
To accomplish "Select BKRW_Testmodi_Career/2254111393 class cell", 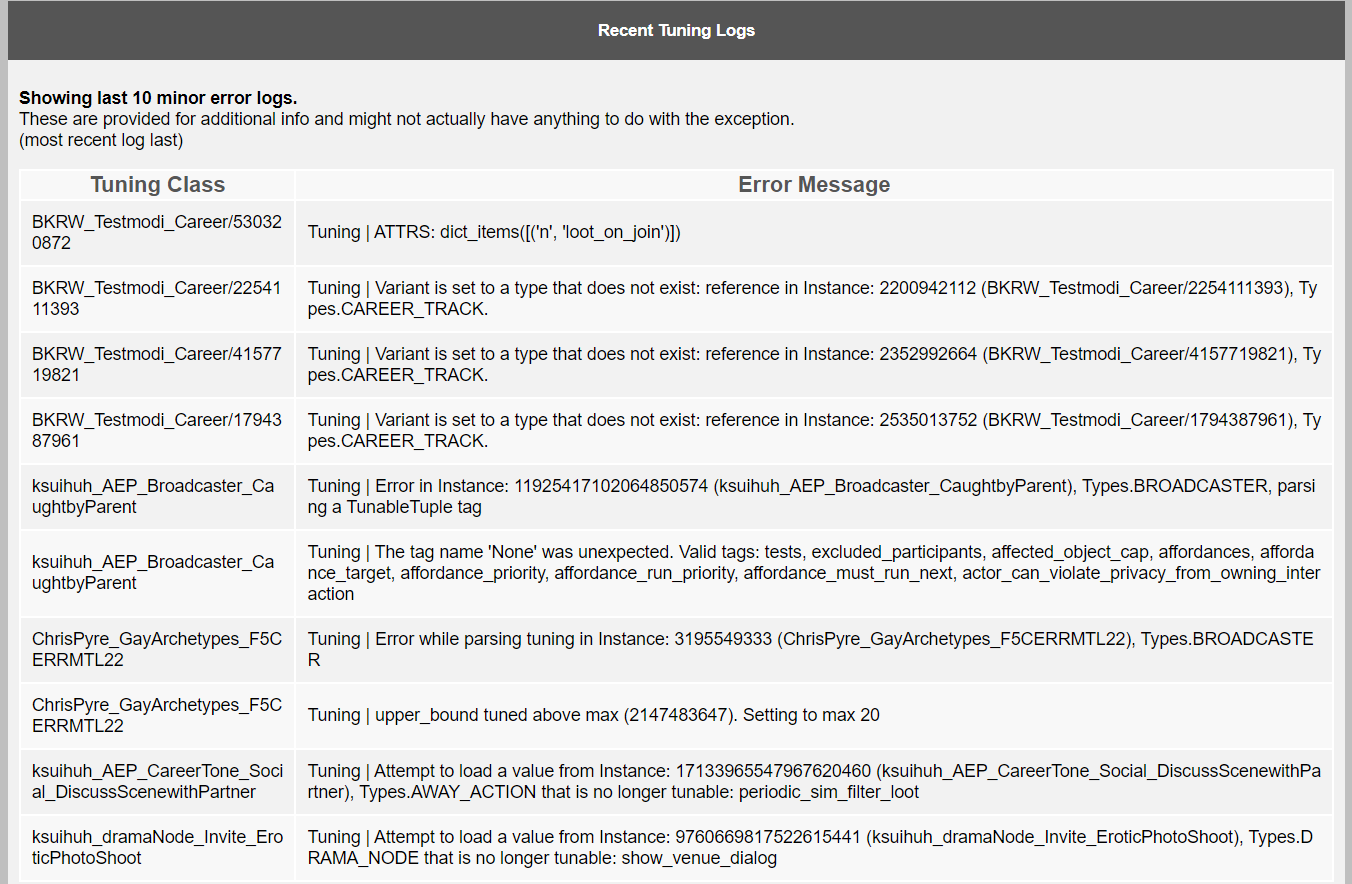I will [x=158, y=299].
